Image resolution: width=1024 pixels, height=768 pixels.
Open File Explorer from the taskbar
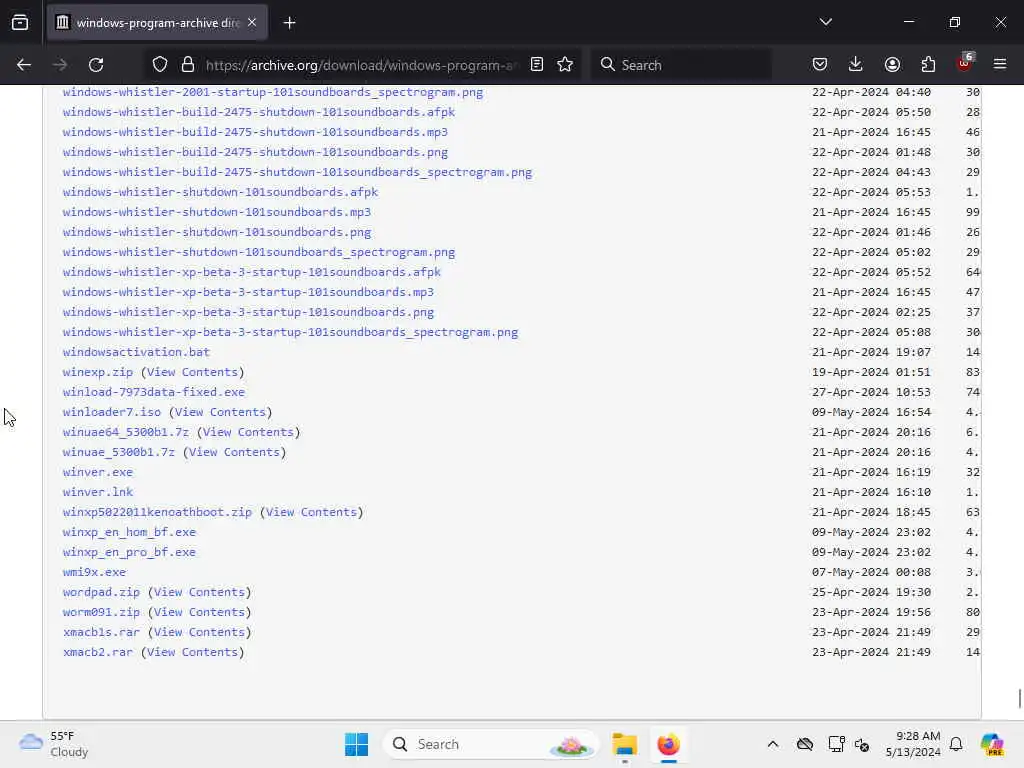point(624,744)
